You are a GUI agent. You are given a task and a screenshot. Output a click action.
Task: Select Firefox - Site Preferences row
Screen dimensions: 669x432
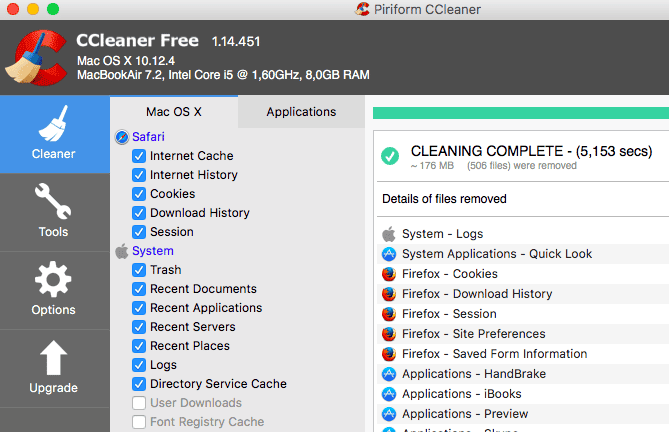[523, 334]
